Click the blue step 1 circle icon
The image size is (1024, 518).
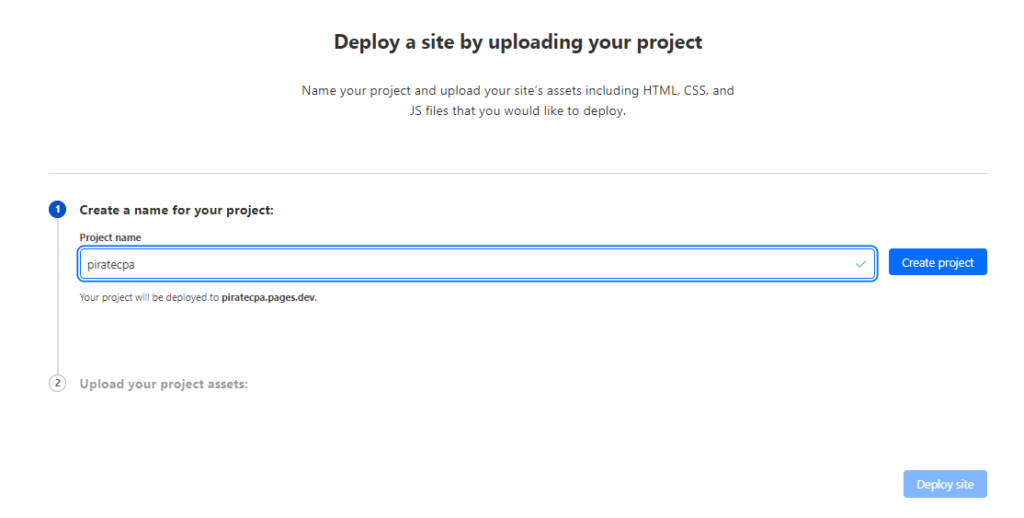click(57, 210)
